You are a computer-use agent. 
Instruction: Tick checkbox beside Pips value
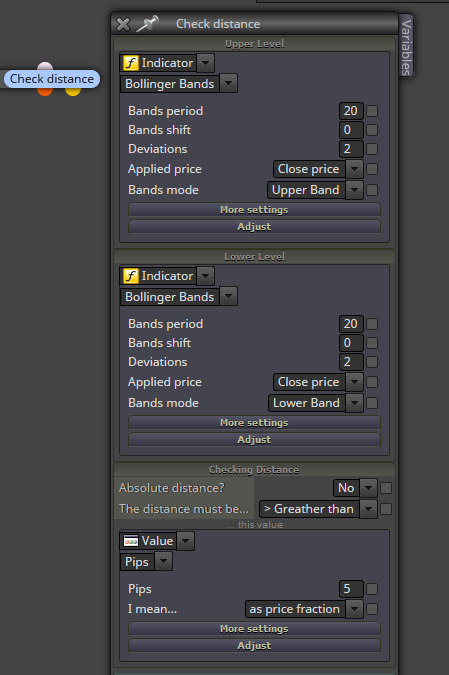[372, 589]
